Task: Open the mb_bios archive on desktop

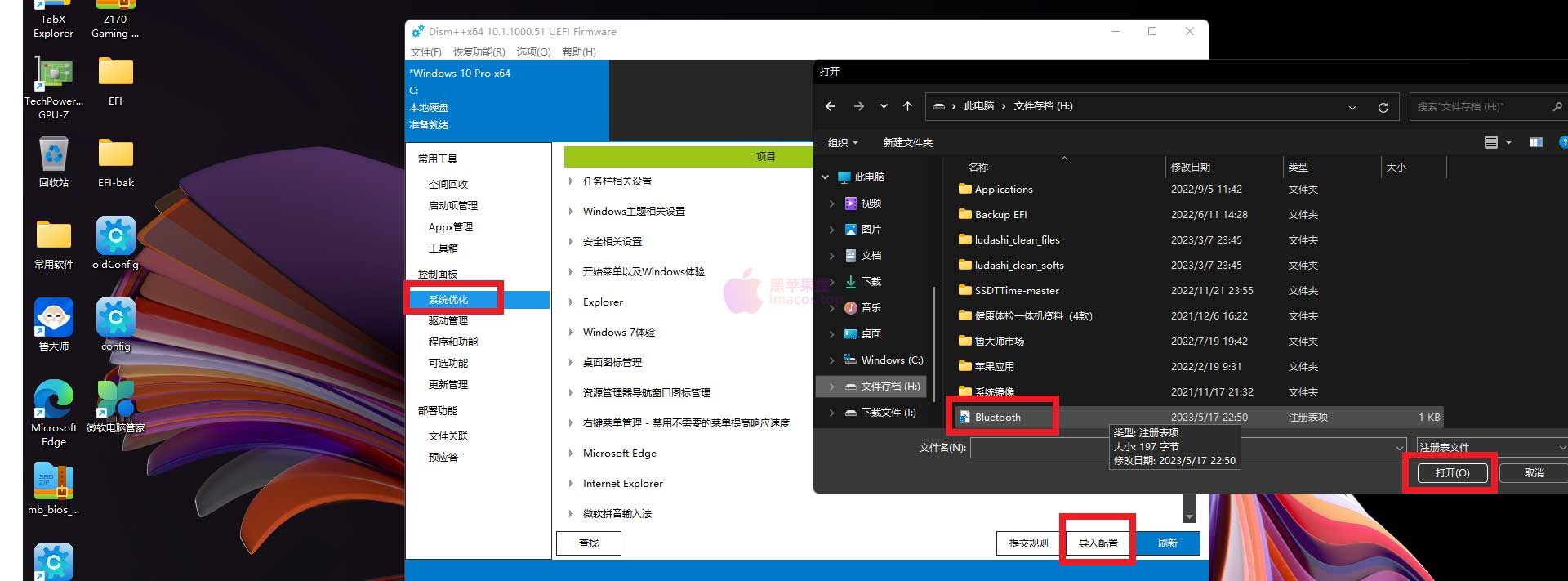Action: tap(53, 489)
